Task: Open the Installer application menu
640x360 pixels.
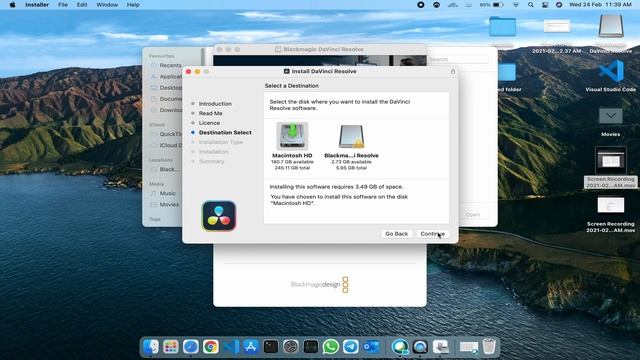Action: tap(37, 5)
